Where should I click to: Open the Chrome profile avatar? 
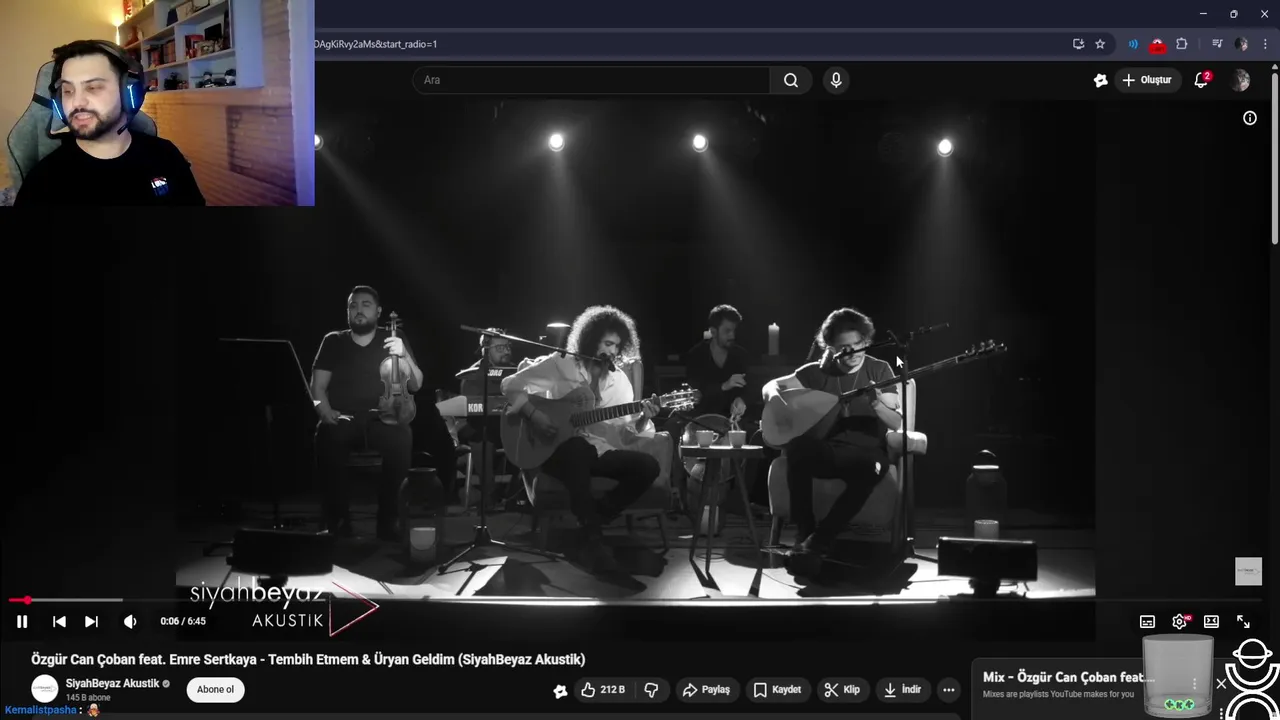(x=1241, y=44)
